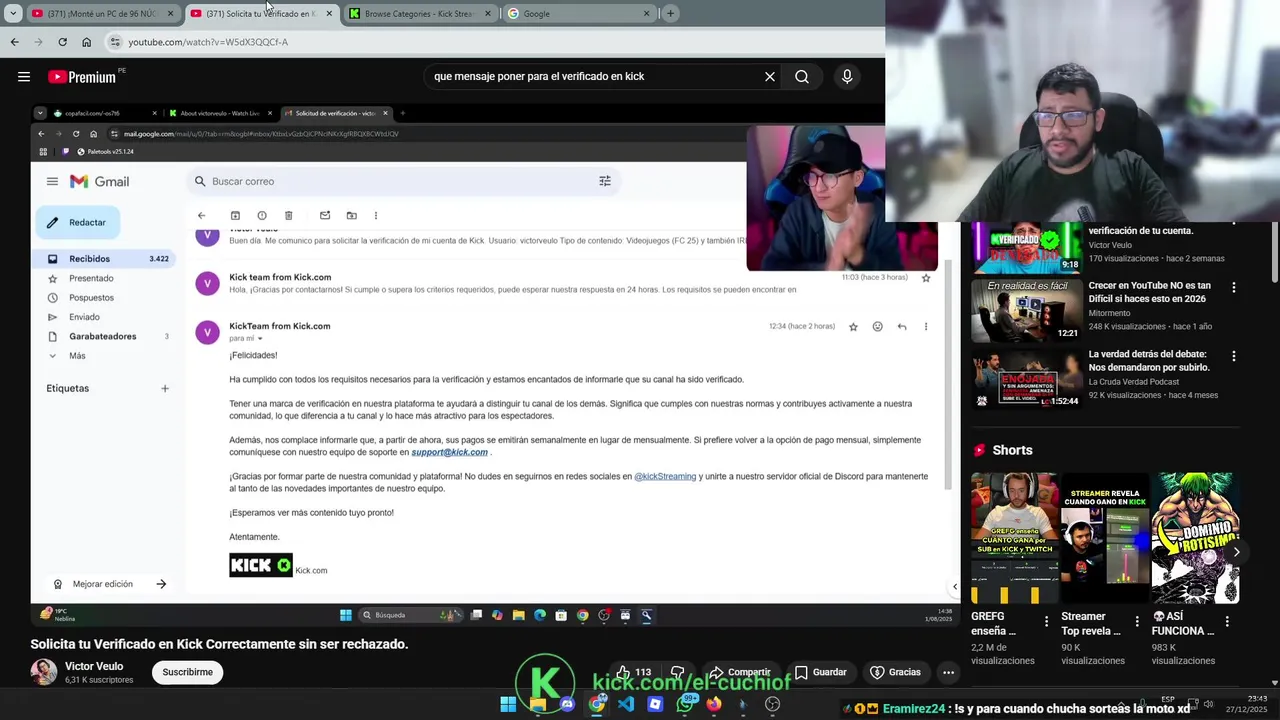Move the Gmail conversation to a folder

(x=351, y=215)
